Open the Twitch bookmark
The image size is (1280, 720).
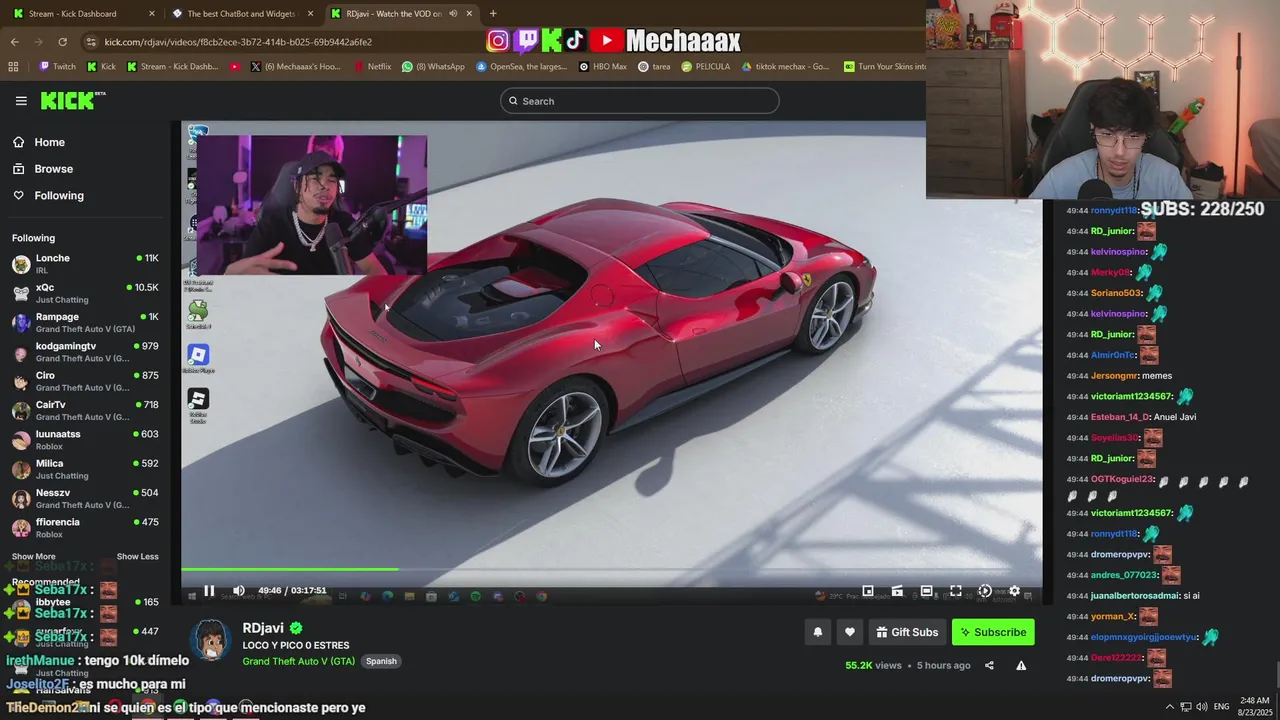pyautogui.click(x=58, y=67)
